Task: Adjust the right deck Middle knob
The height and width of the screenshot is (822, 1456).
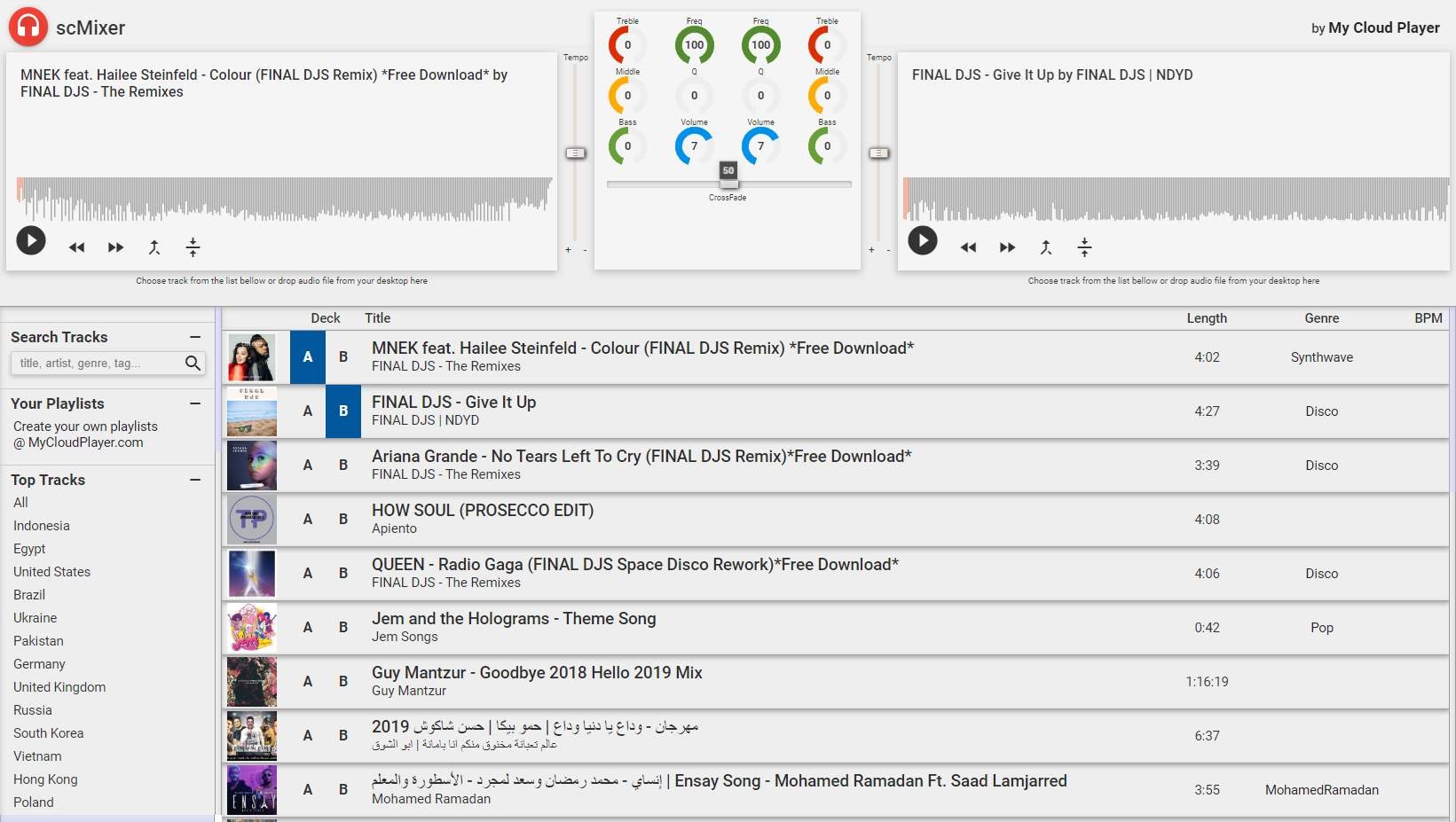Action: pos(827,96)
